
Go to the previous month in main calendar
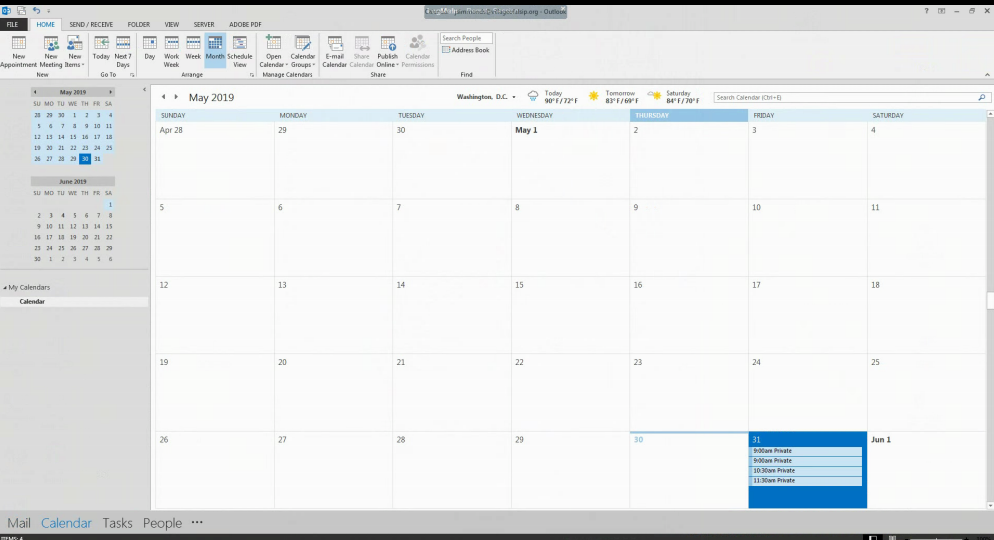point(164,97)
